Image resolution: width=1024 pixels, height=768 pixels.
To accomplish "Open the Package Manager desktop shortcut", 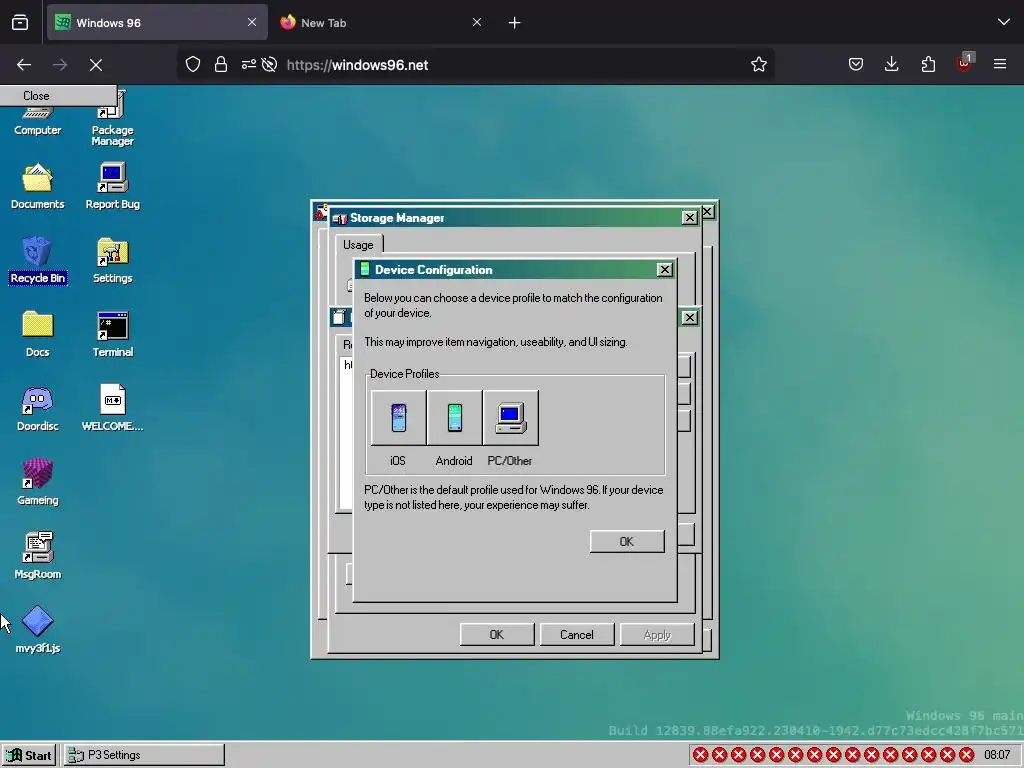I will click(x=112, y=120).
